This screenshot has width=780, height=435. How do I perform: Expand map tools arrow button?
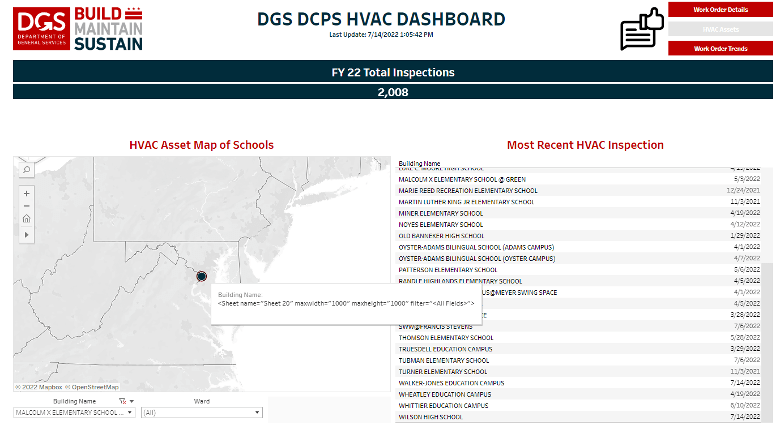point(26,234)
